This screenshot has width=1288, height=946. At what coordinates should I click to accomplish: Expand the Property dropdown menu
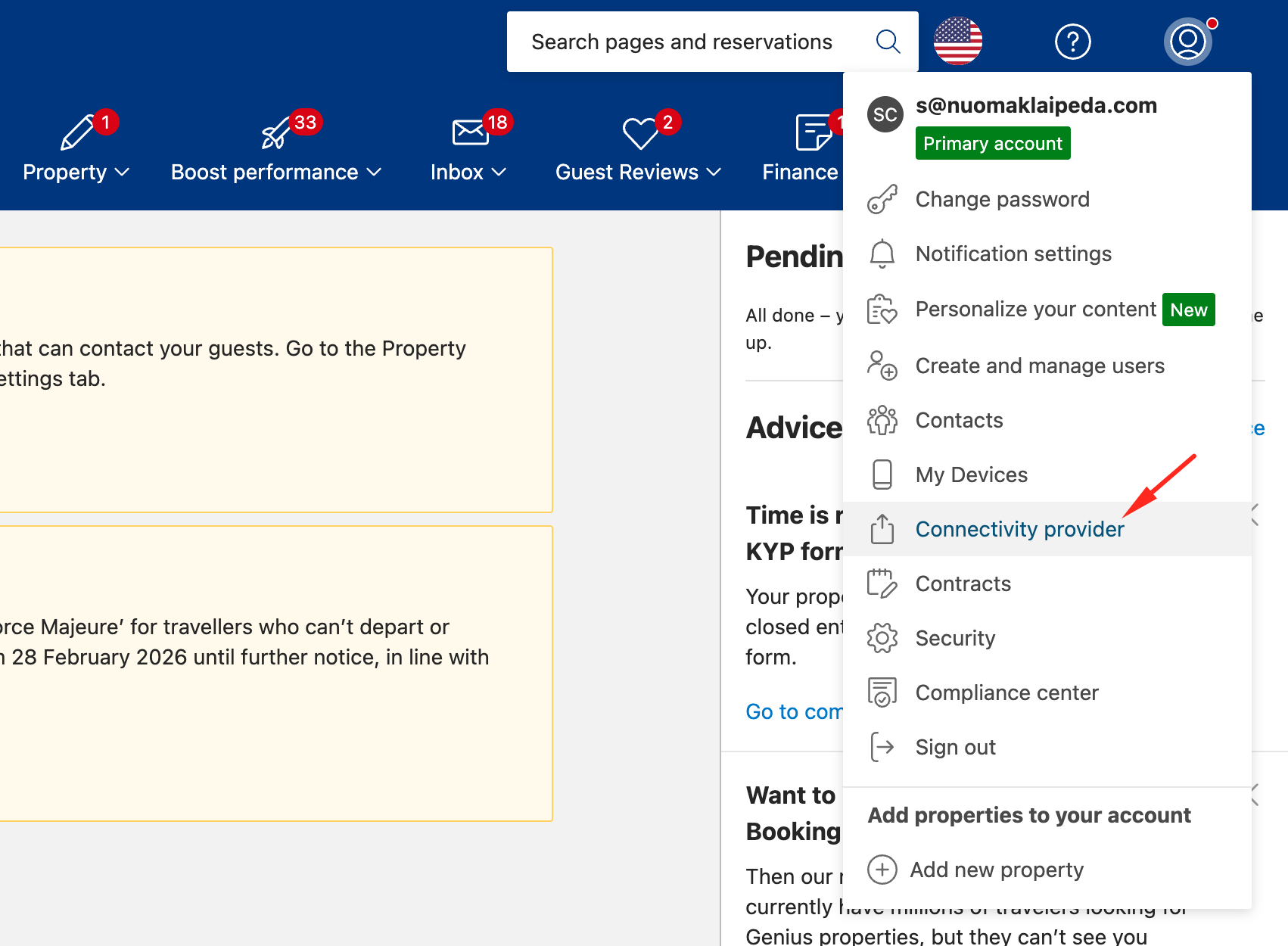tap(76, 173)
